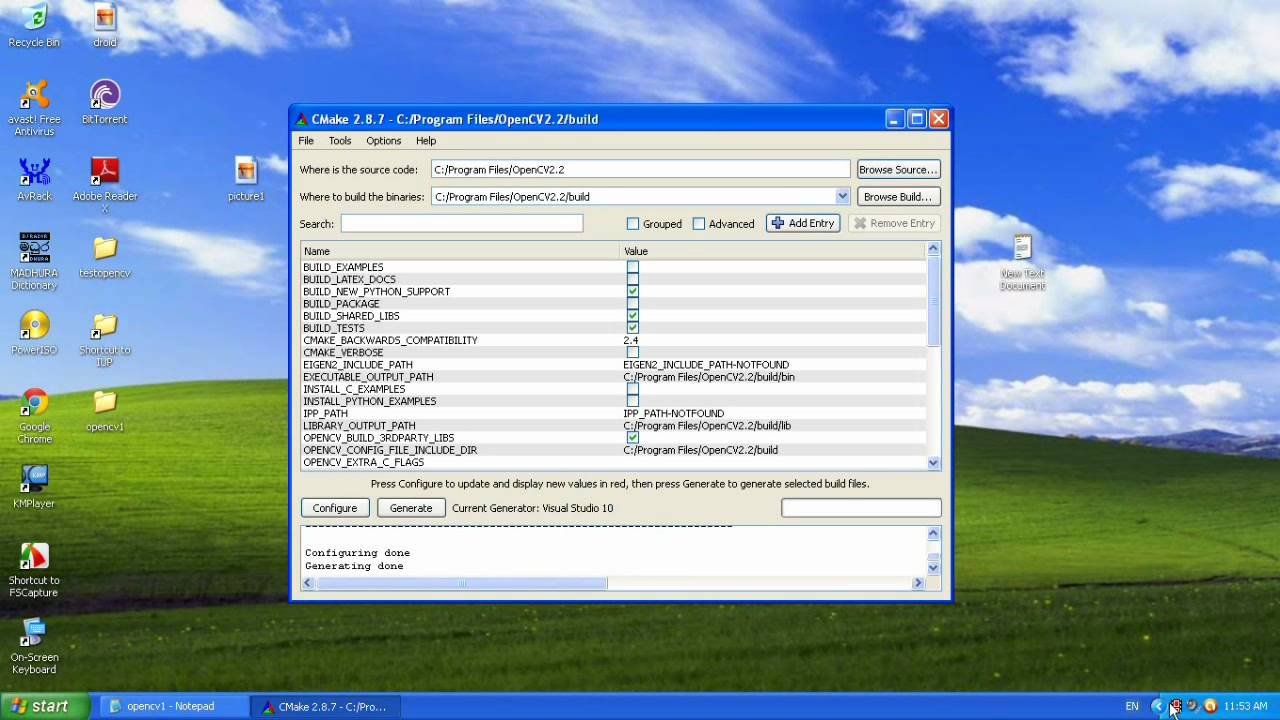Select the picture1 desktop file
Image resolution: width=1280 pixels, height=720 pixels.
[246, 179]
